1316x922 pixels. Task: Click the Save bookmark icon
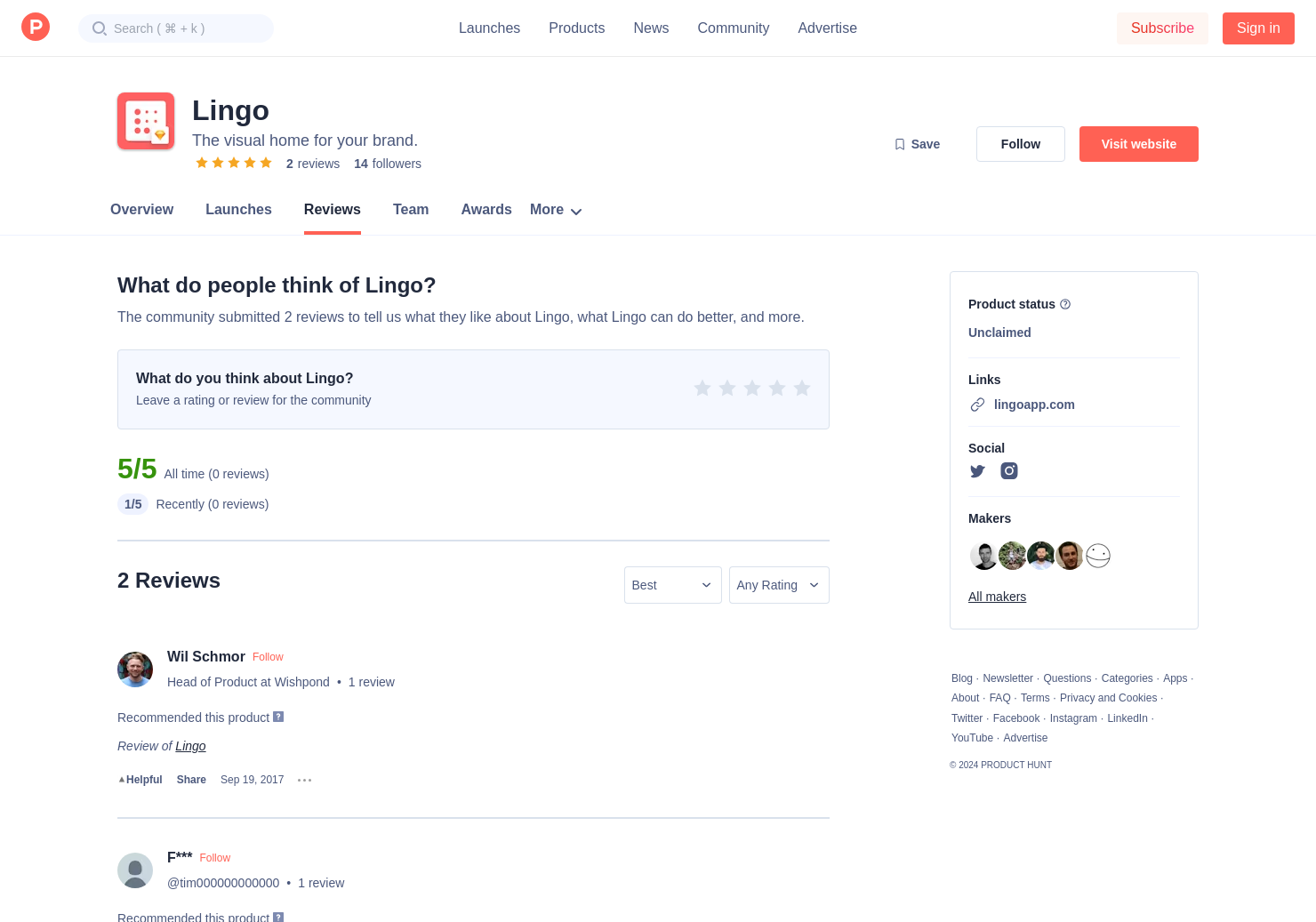pos(900,144)
